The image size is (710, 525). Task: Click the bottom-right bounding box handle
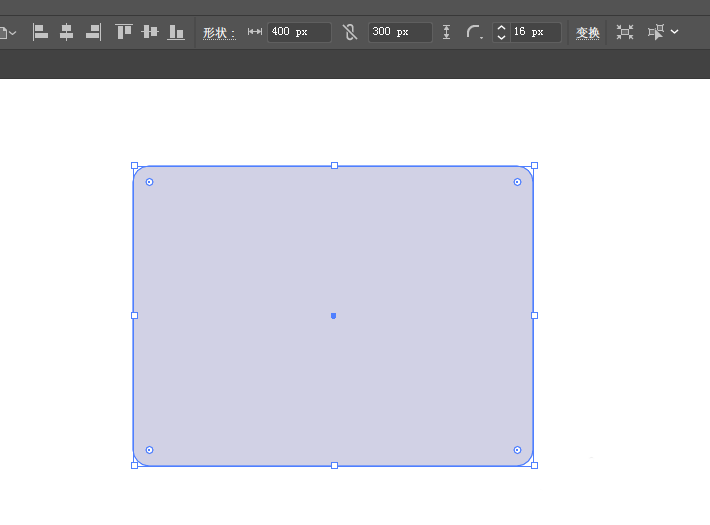(x=534, y=465)
